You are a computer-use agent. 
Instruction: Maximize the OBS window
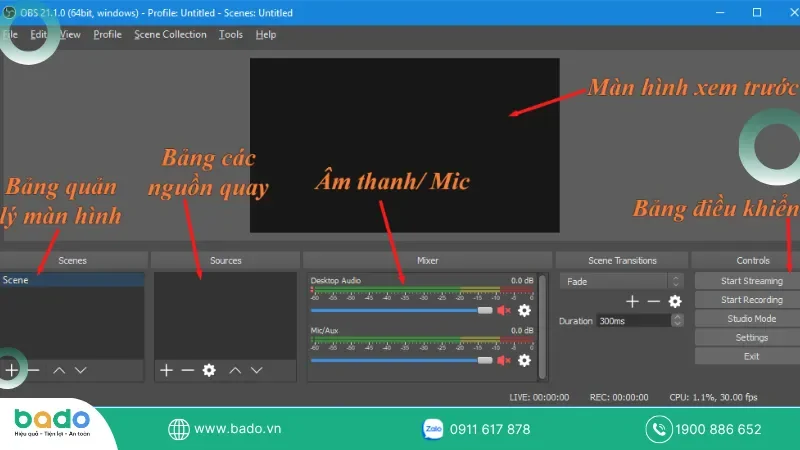pyautogui.click(x=757, y=12)
